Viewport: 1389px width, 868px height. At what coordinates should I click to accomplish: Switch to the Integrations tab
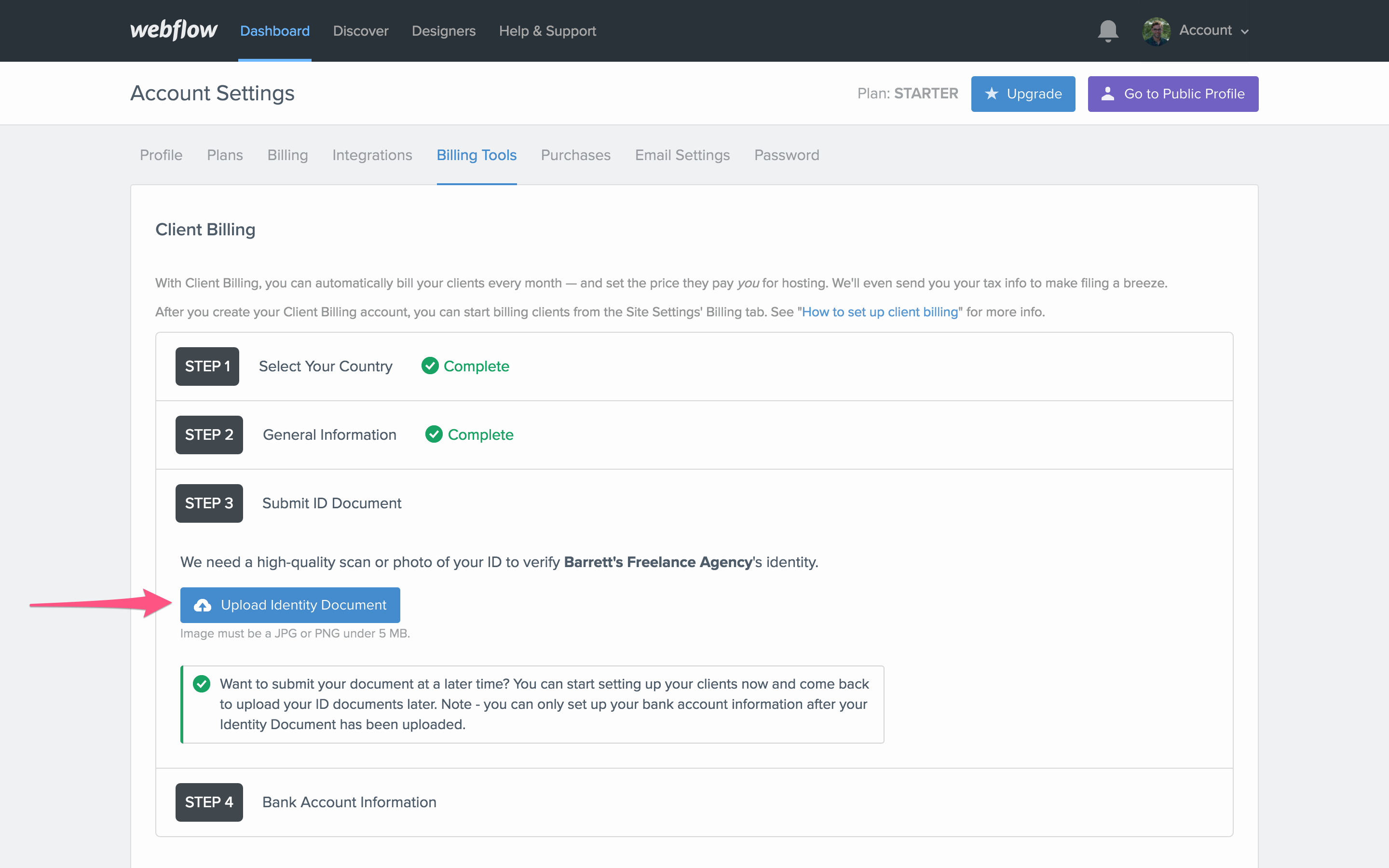(x=372, y=155)
